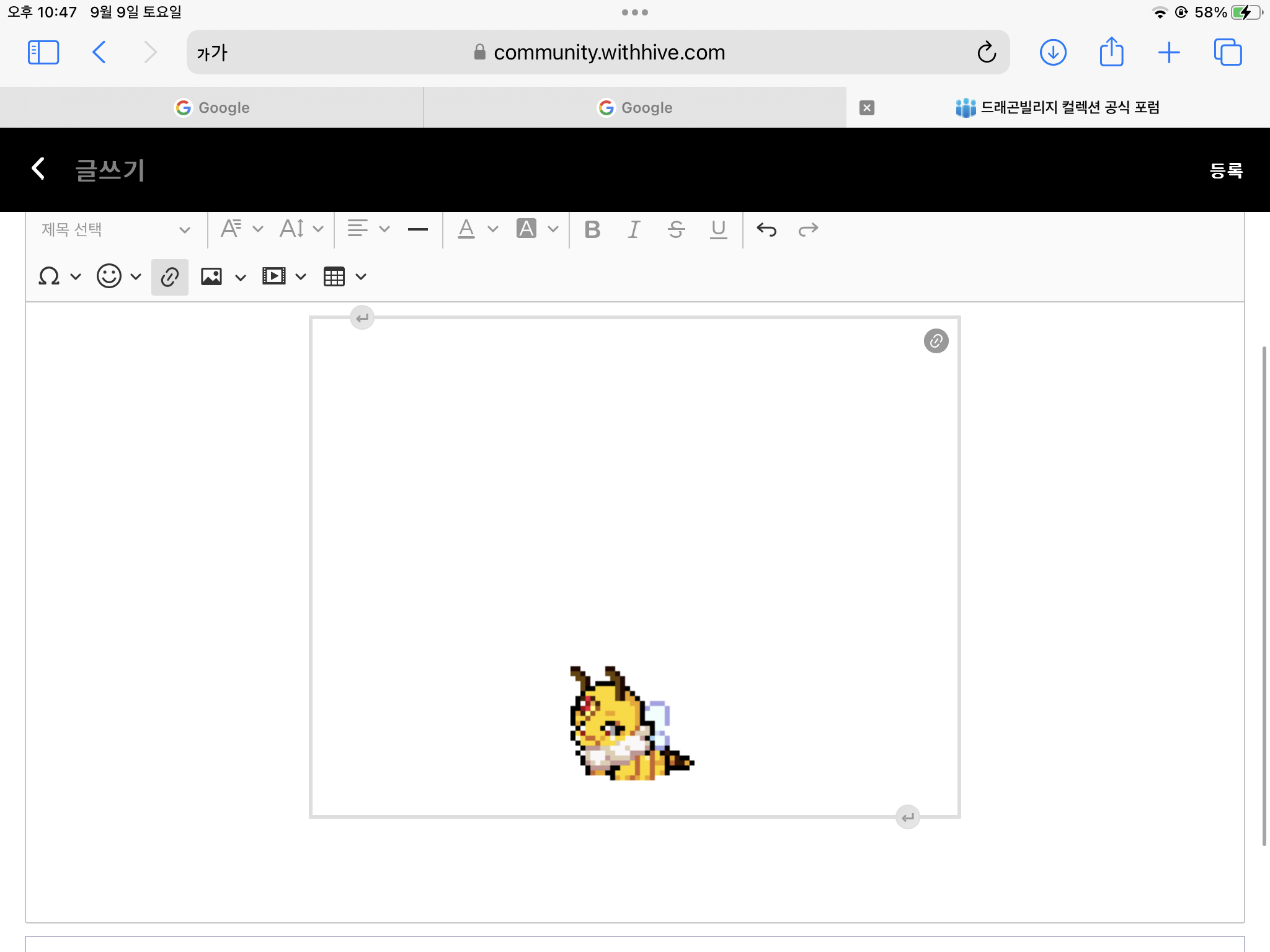The height and width of the screenshot is (952, 1270).
Task: Expand the font color dropdown arrow
Action: pyautogui.click(x=493, y=229)
